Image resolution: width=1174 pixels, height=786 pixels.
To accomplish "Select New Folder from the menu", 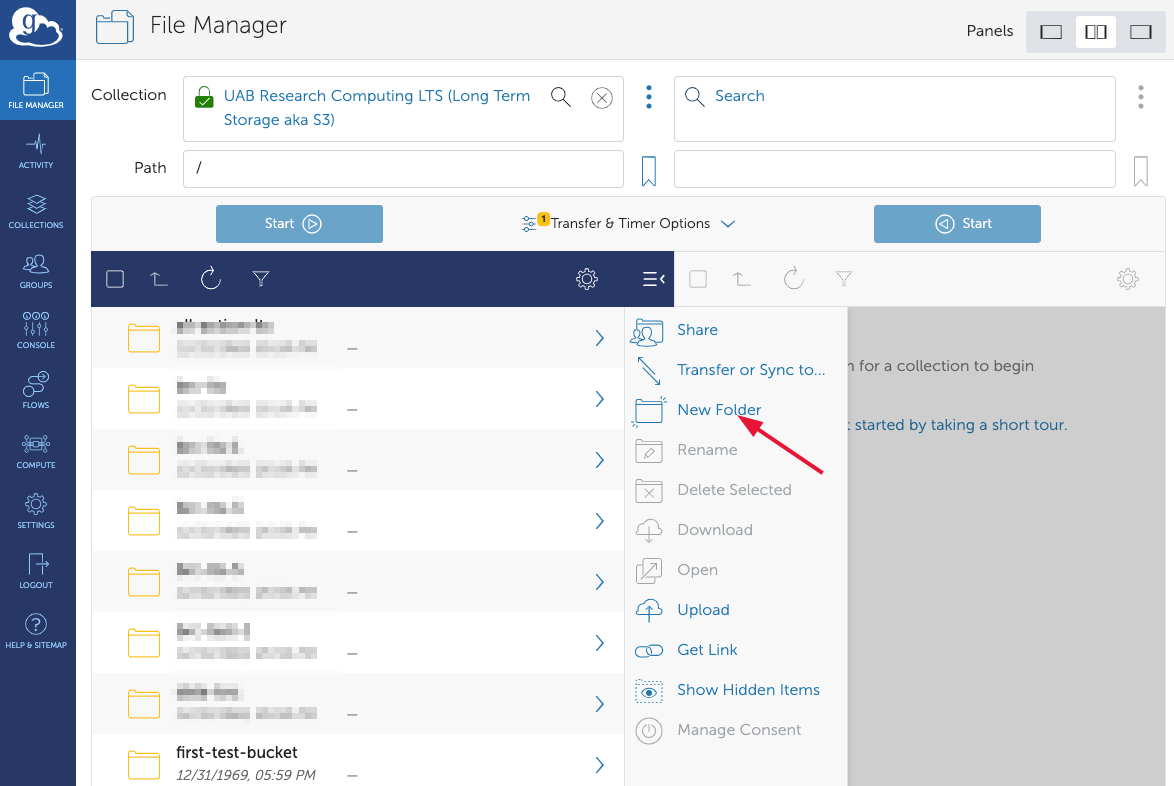I will point(719,410).
